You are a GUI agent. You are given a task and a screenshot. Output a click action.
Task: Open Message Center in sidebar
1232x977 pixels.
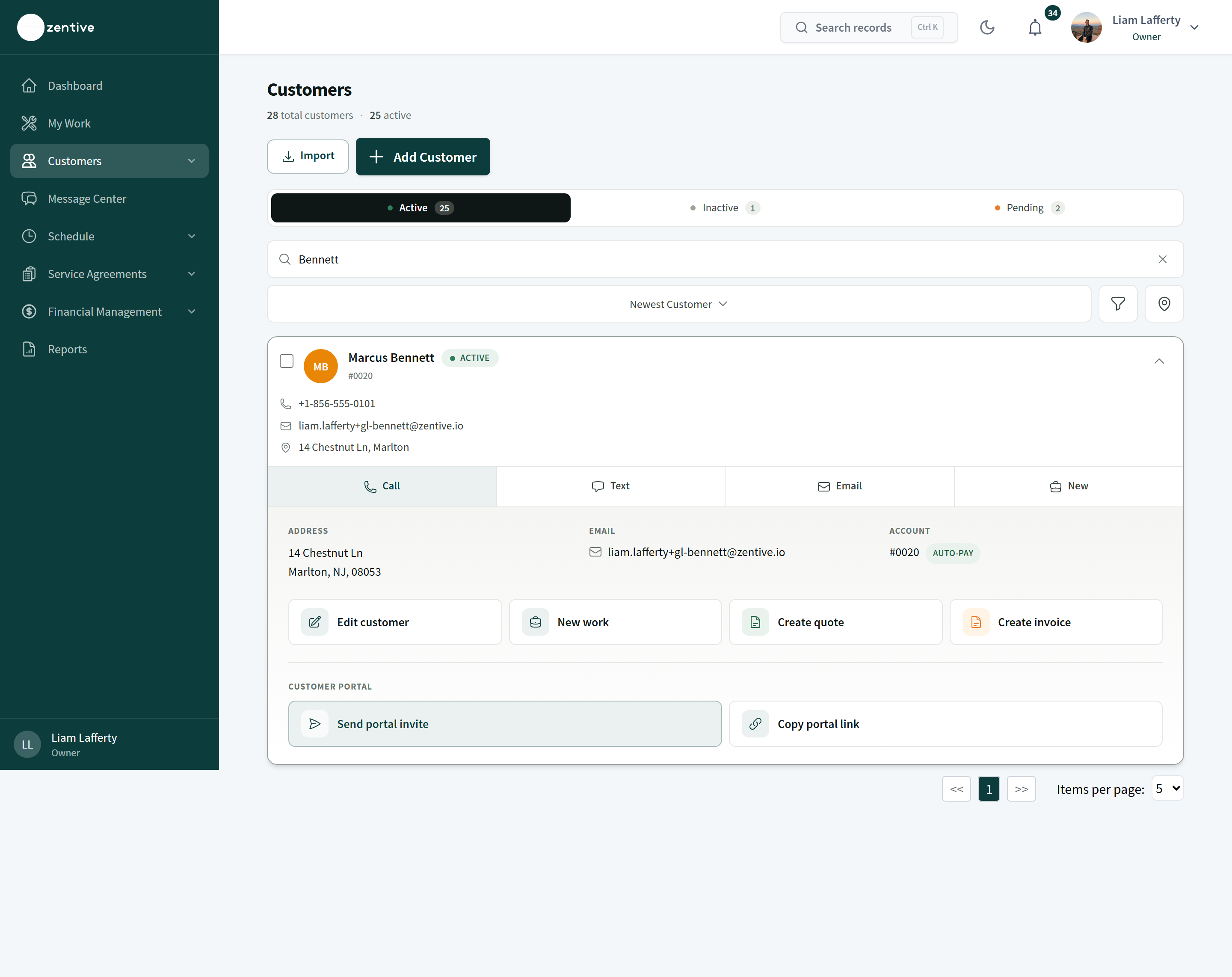109,199
